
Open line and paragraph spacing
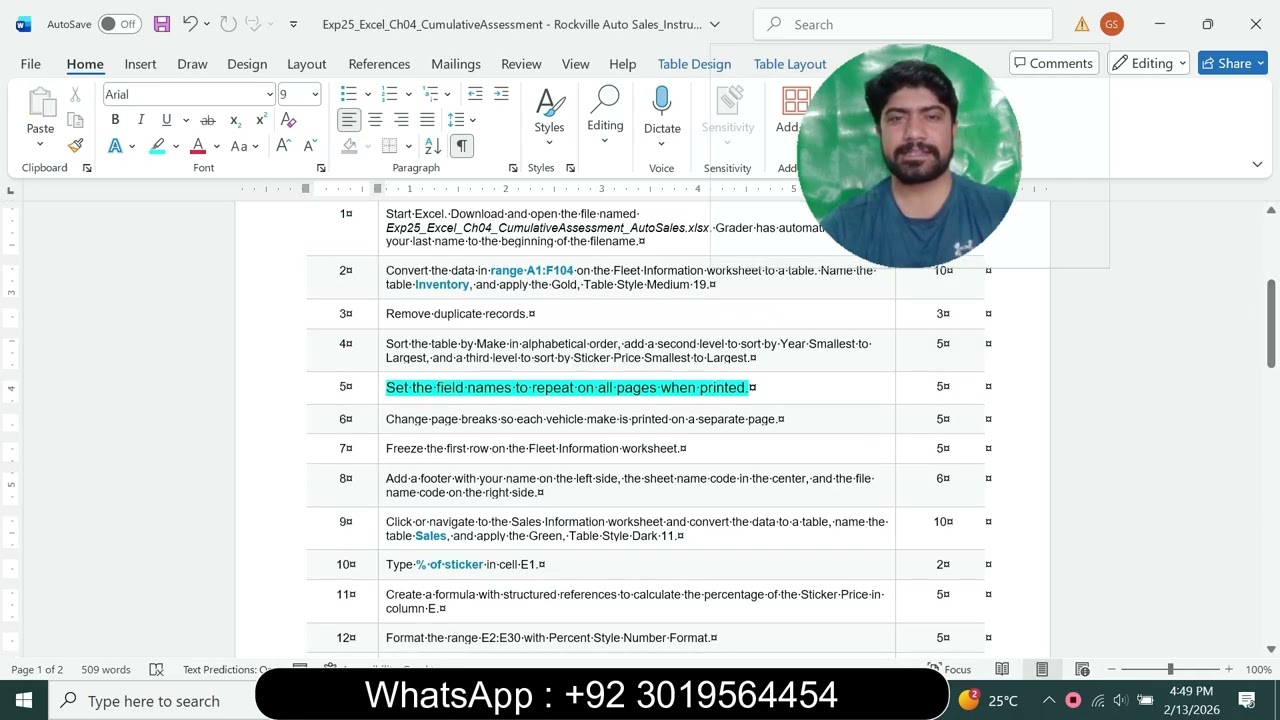[456, 120]
